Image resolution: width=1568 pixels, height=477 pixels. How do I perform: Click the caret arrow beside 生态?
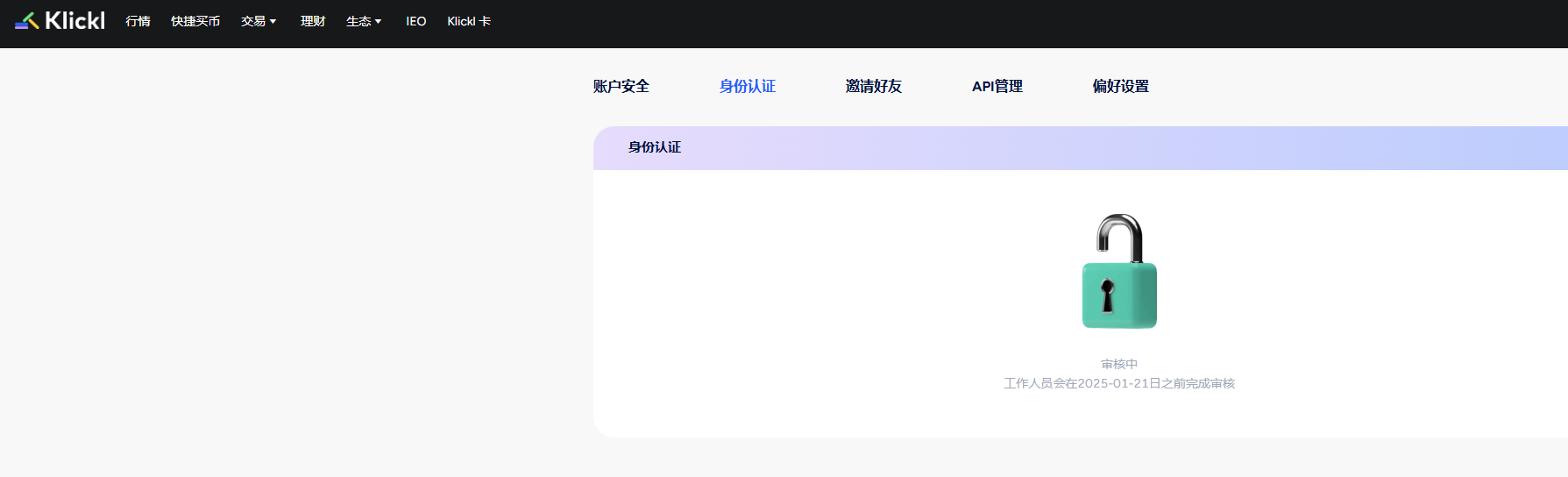click(x=379, y=22)
